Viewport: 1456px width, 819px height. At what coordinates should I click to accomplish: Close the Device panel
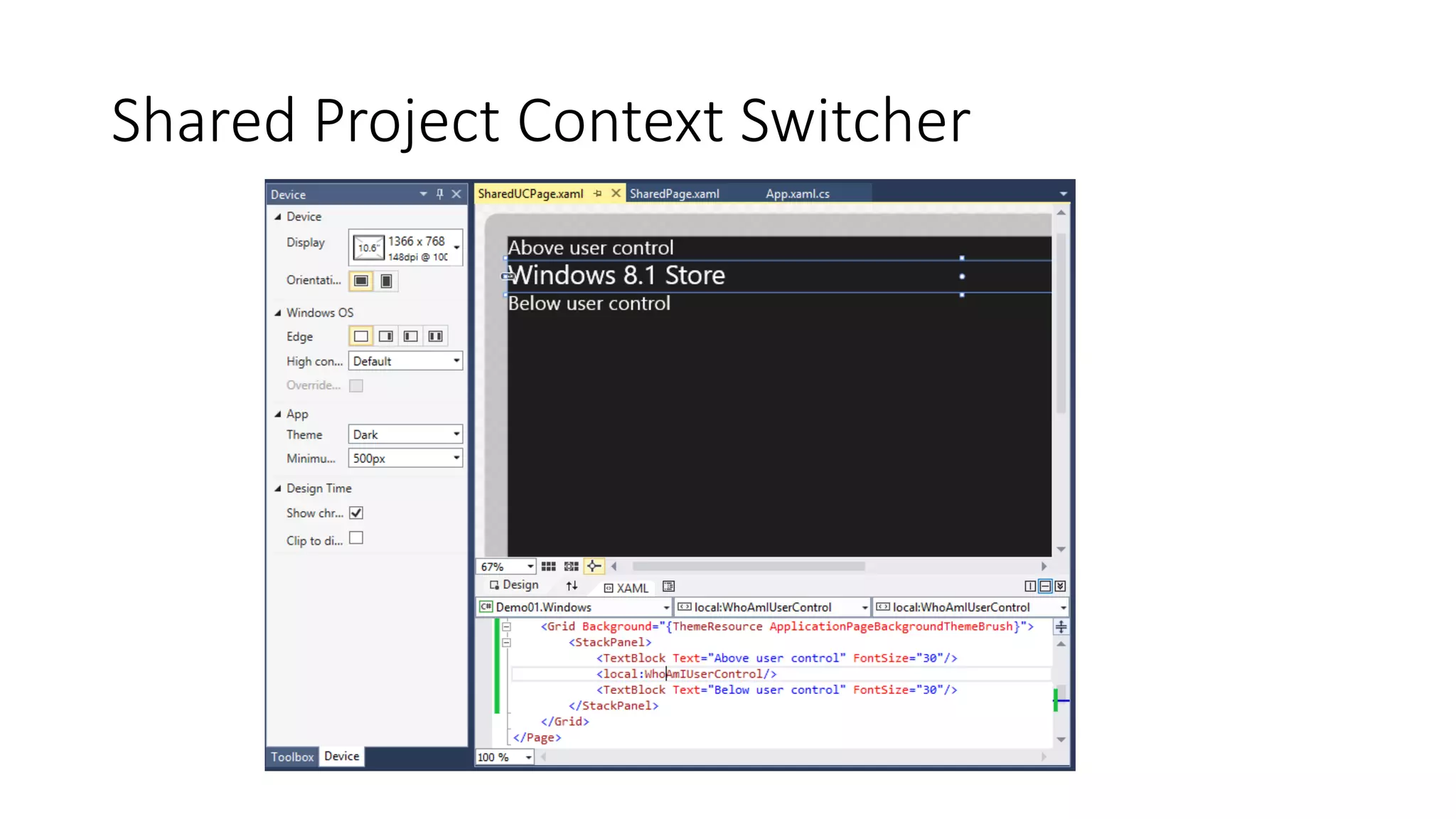456,194
